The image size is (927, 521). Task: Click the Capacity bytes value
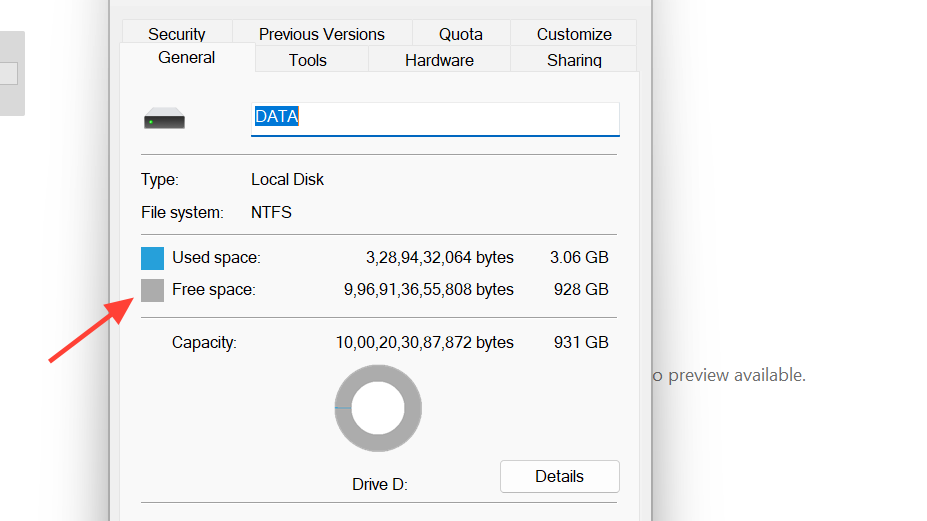(x=425, y=343)
